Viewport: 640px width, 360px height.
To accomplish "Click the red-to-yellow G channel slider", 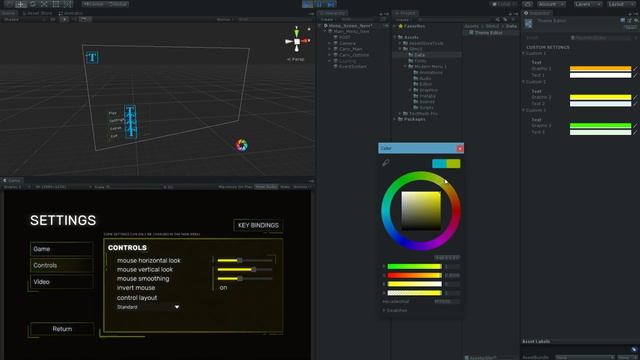I will [414, 276].
